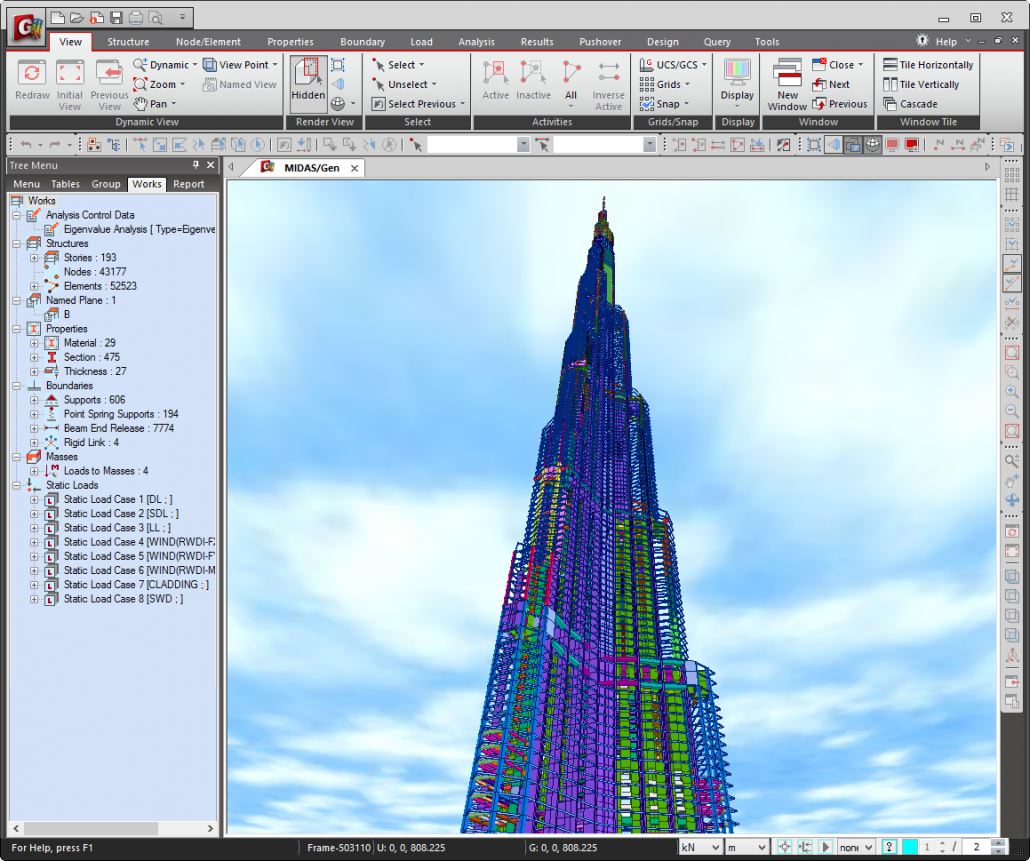Click Select Previous
Viewport: 1030px width, 861px height.
pos(418,104)
